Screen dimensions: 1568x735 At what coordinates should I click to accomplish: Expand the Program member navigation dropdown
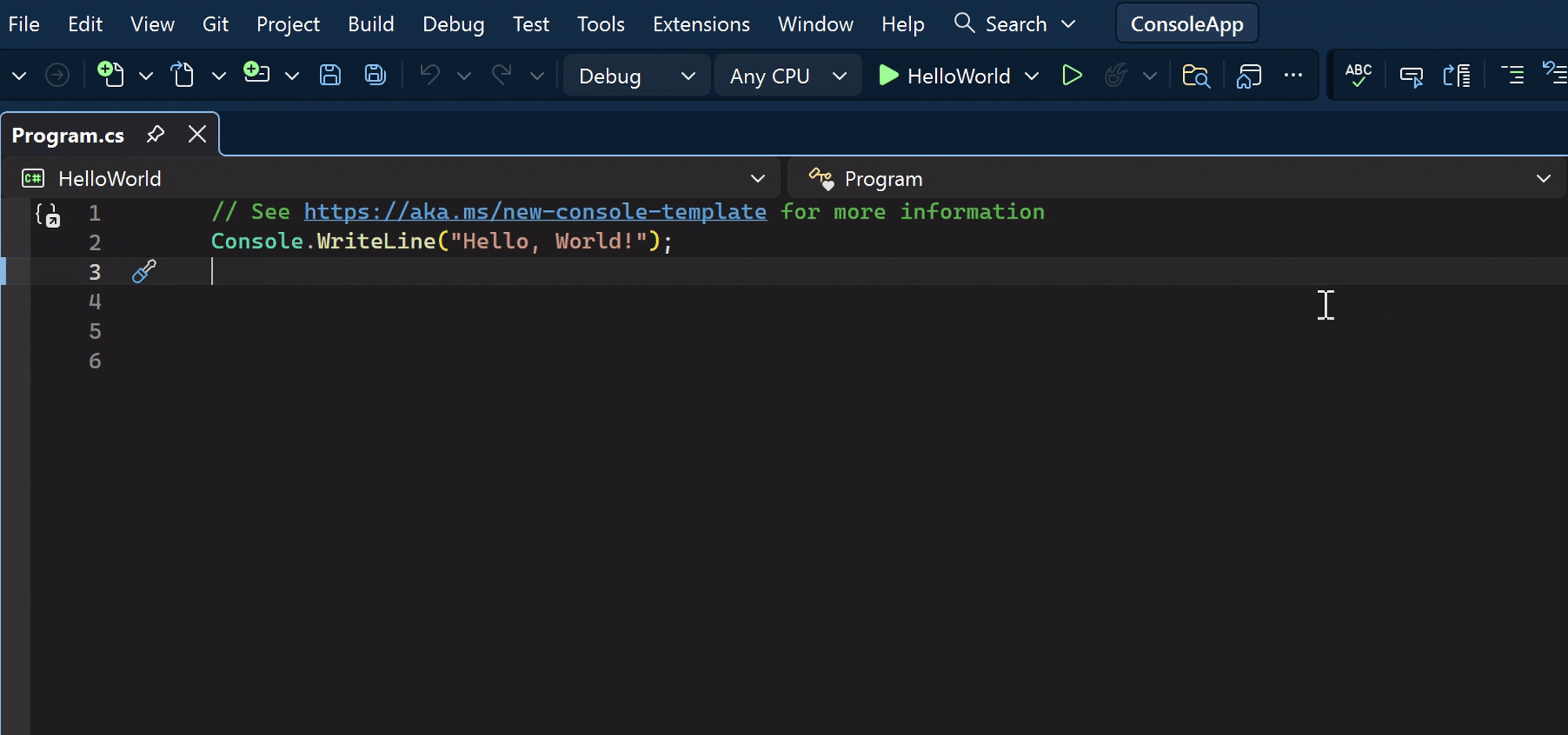coord(1543,178)
